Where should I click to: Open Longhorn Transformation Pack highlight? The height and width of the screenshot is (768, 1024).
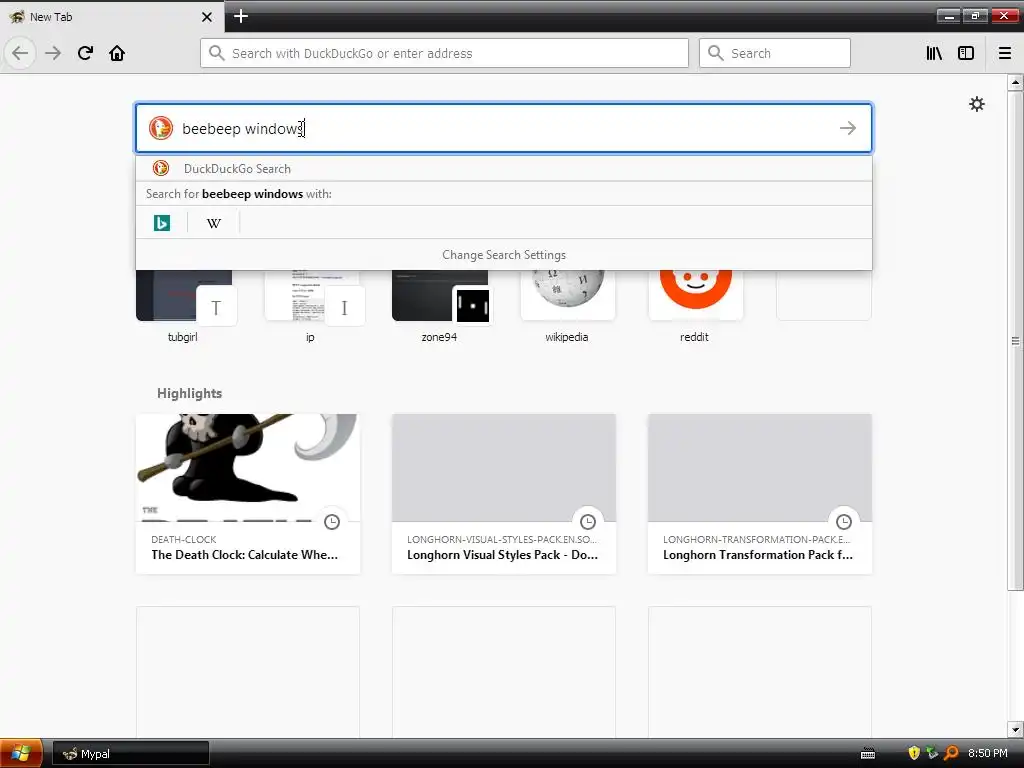pos(760,494)
